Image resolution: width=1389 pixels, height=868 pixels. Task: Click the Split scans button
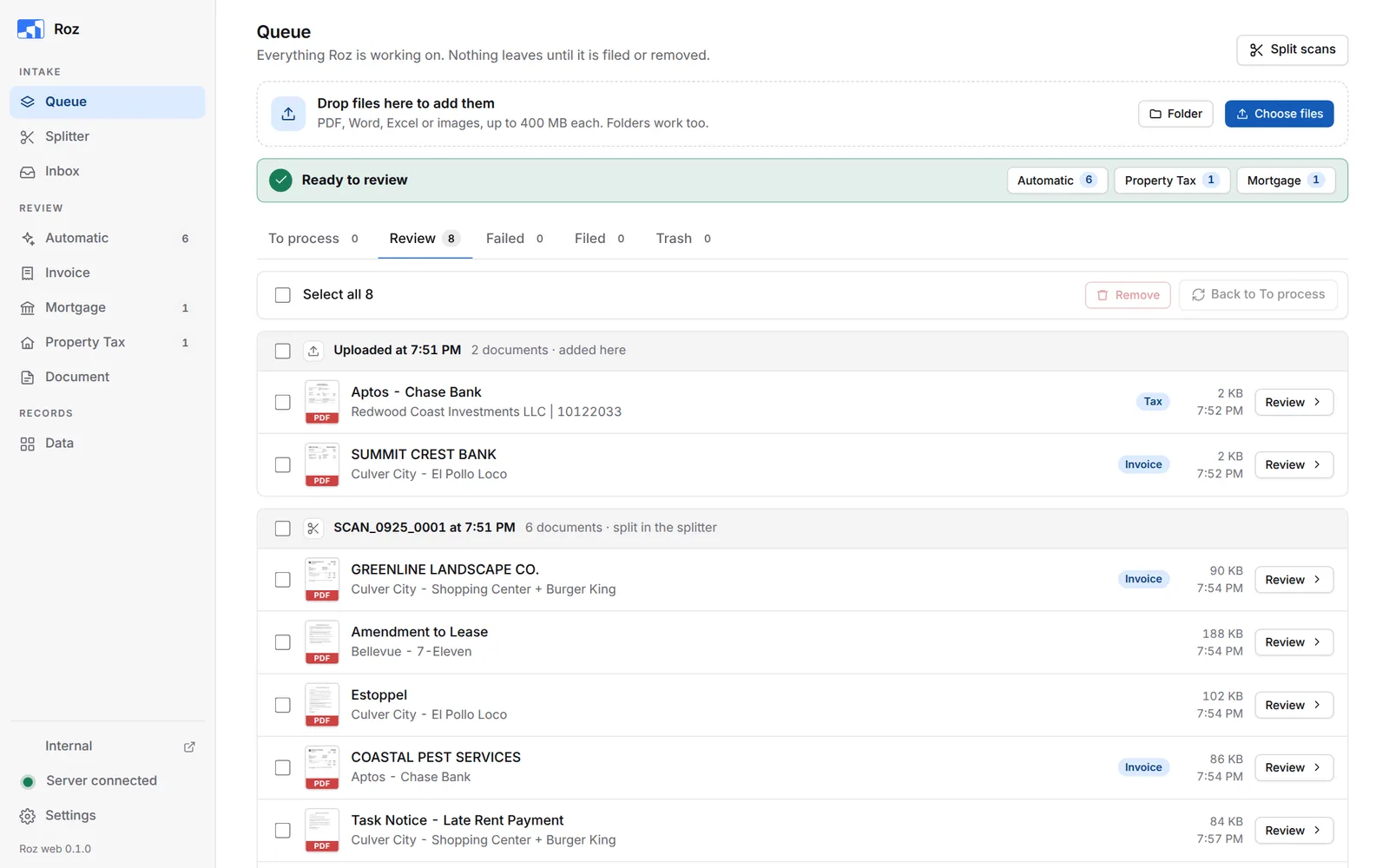coord(1292,49)
